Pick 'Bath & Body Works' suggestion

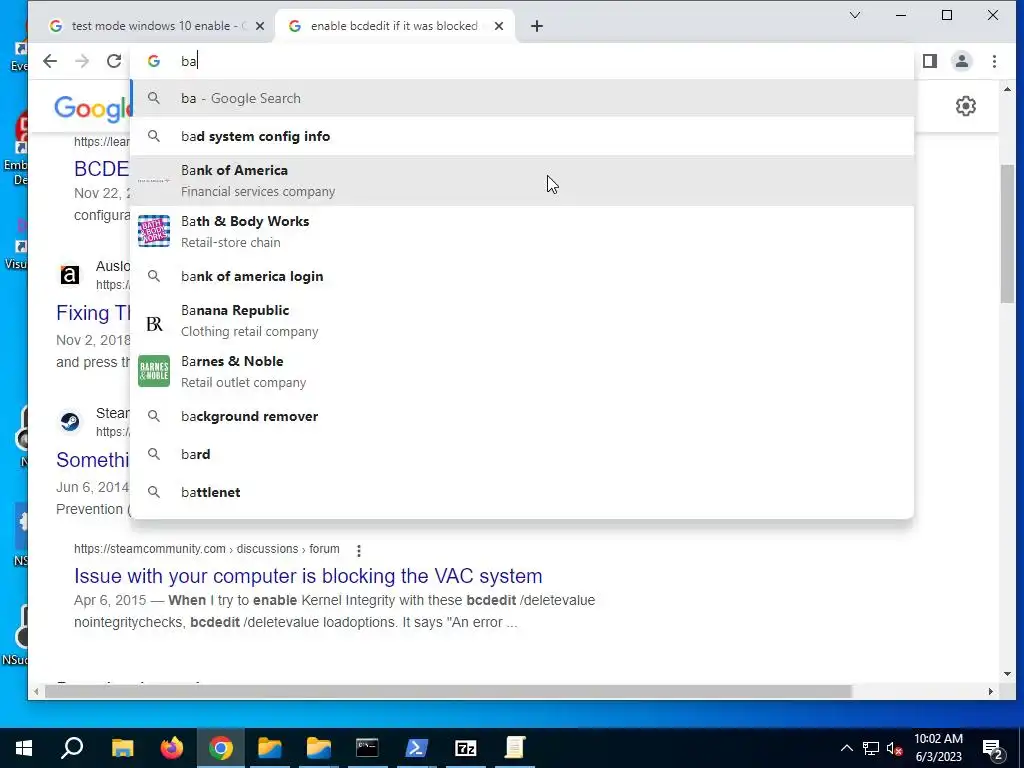click(522, 231)
